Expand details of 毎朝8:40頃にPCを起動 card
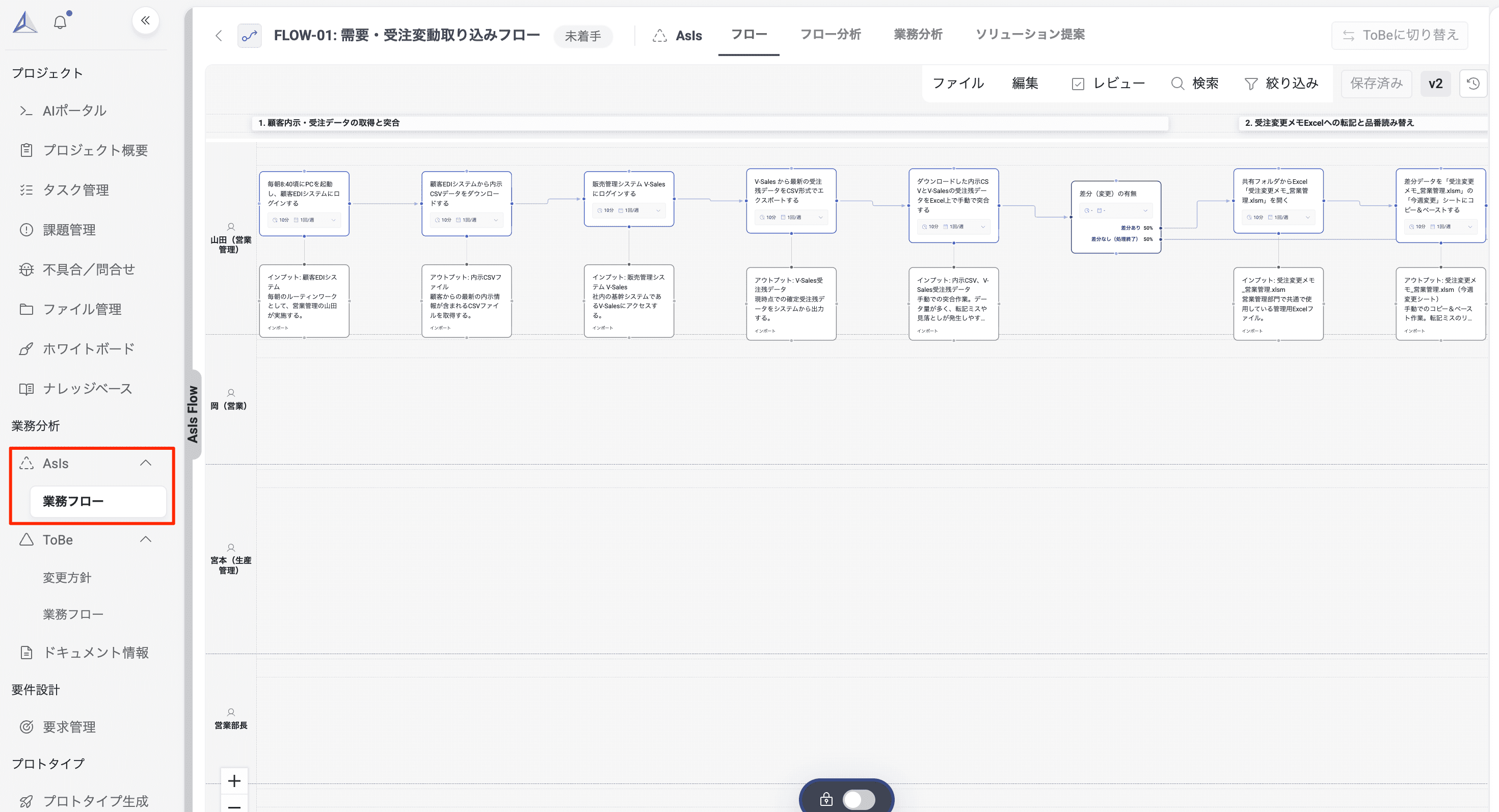The width and height of the screenshot is (1499, 812). (x=333, y=220)
